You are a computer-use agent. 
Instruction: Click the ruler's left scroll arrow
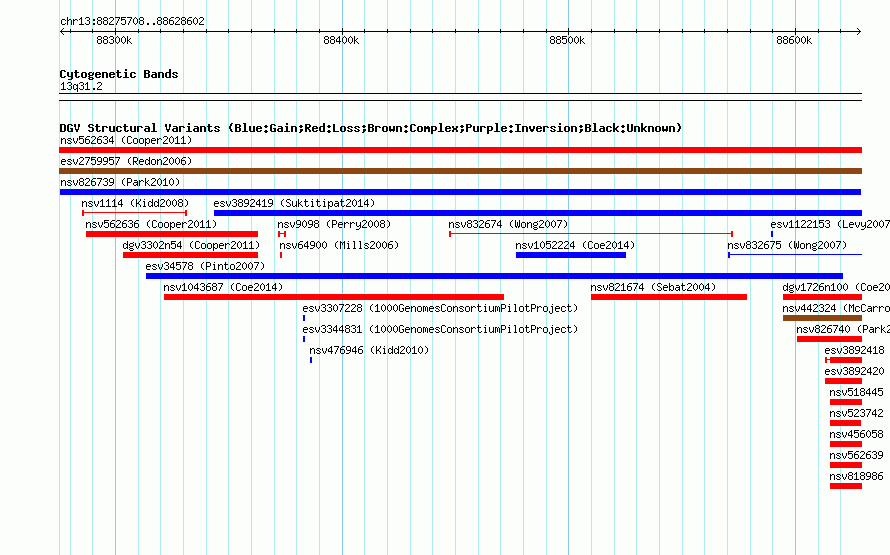(x=62, y=31)
